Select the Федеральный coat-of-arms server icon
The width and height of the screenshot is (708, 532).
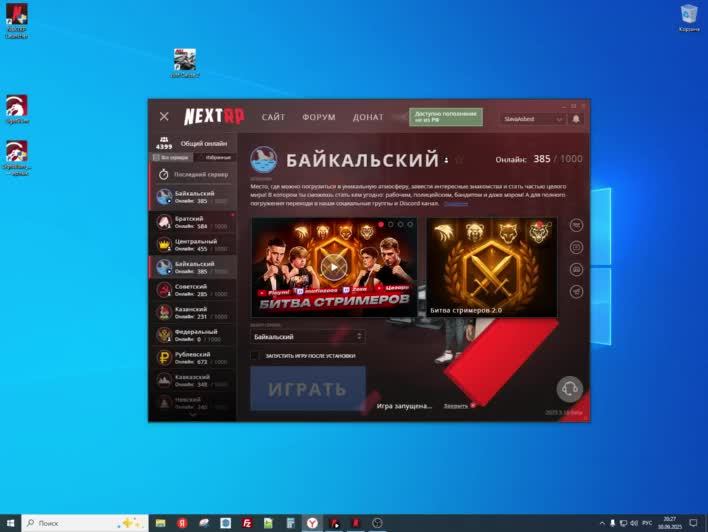164,335
